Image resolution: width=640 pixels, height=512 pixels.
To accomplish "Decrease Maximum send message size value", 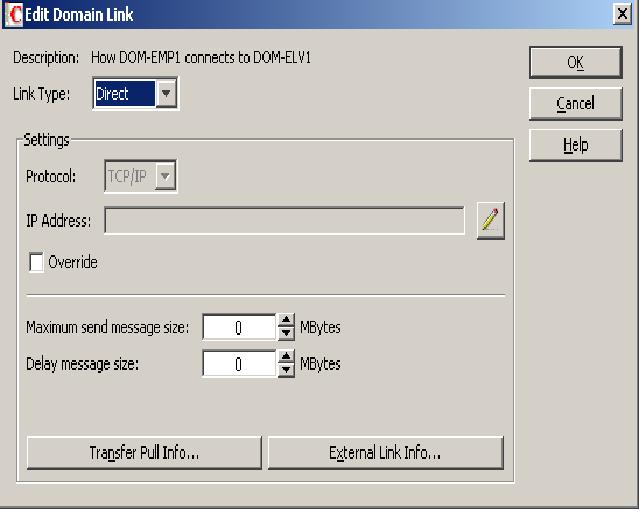I will coord(286,334).
